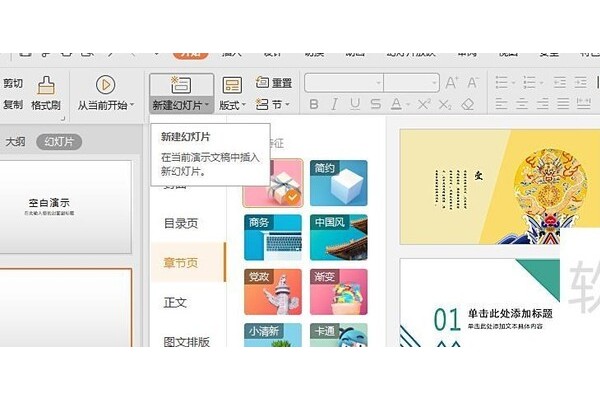
Task: Choose the 简约 style tile
Action: point(339,183)
